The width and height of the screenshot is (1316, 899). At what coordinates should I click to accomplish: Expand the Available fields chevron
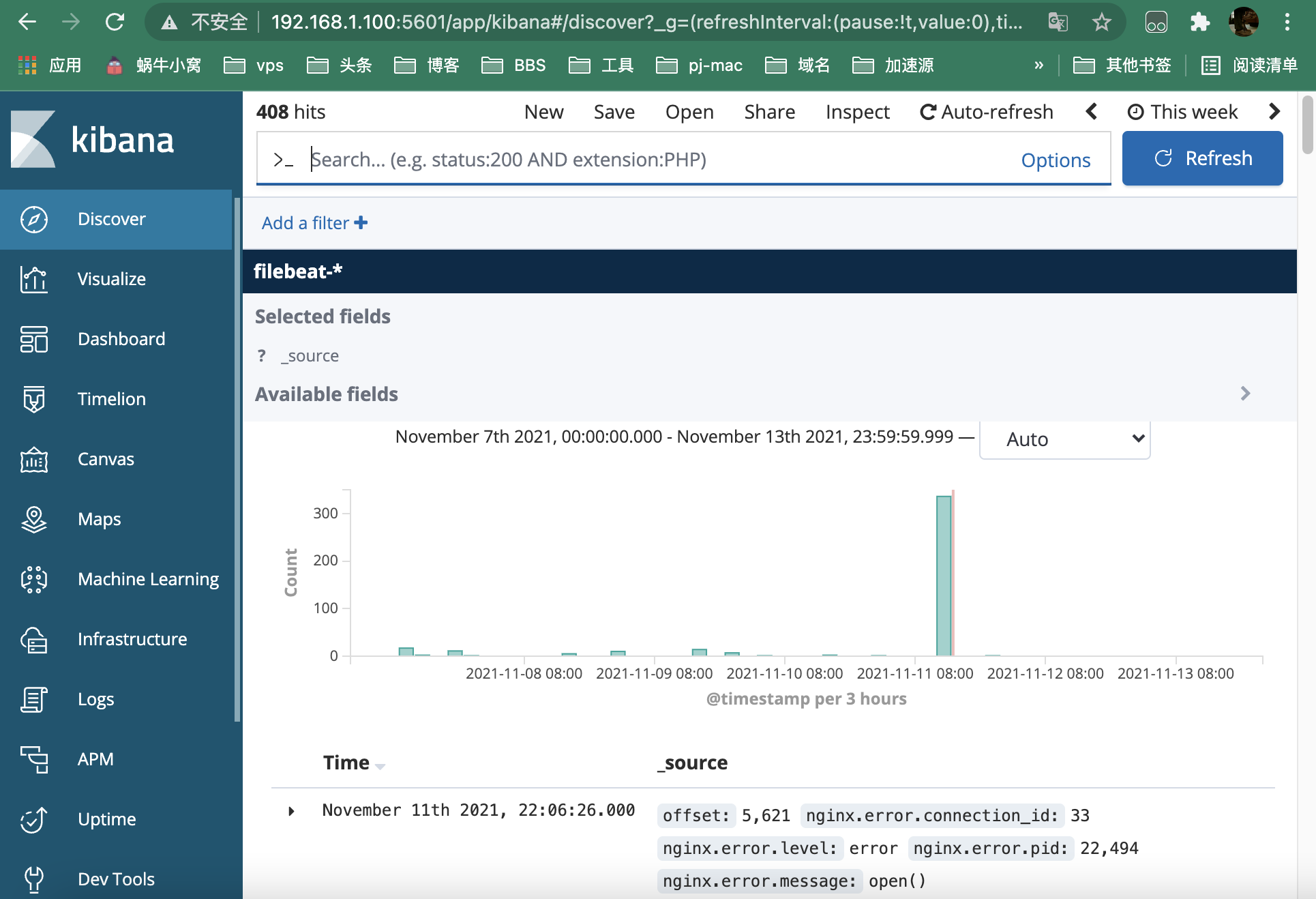pyautogui.click(x=1245, y=394)
